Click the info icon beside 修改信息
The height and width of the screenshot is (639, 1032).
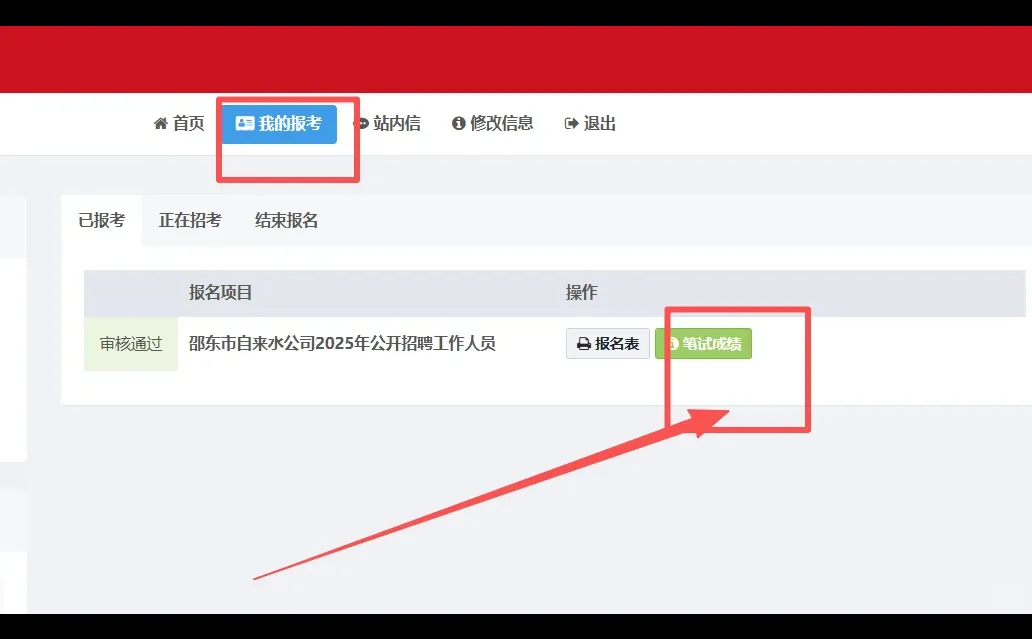coord(459,123)
